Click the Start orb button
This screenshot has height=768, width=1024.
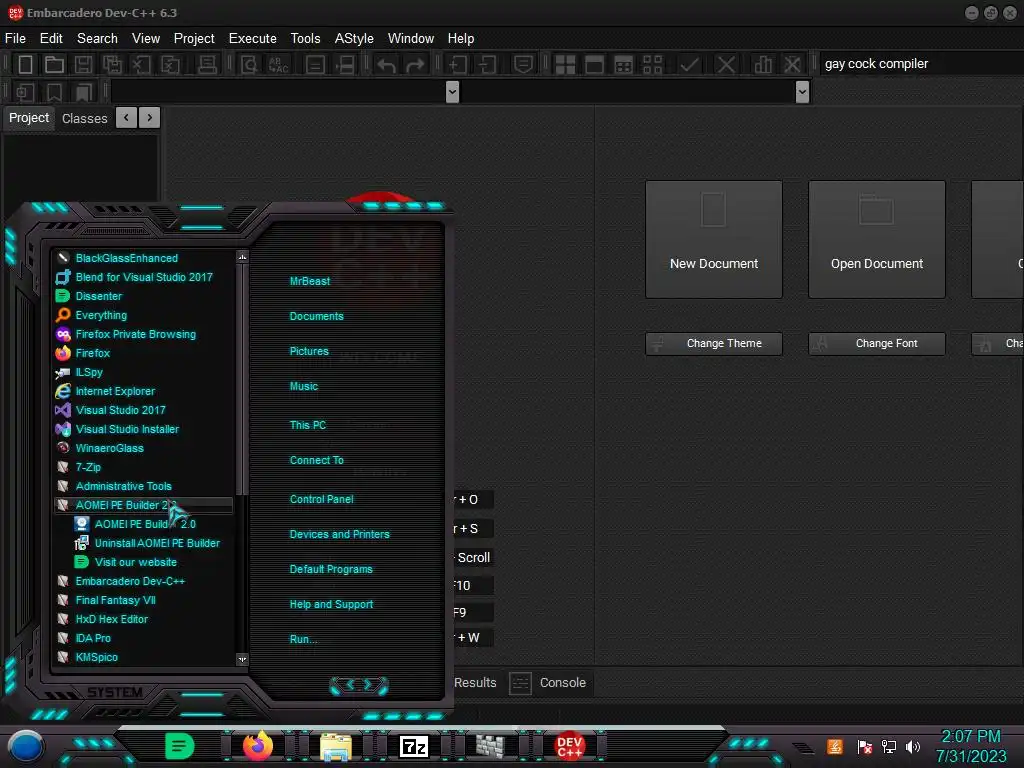click(x=25, y=746)
